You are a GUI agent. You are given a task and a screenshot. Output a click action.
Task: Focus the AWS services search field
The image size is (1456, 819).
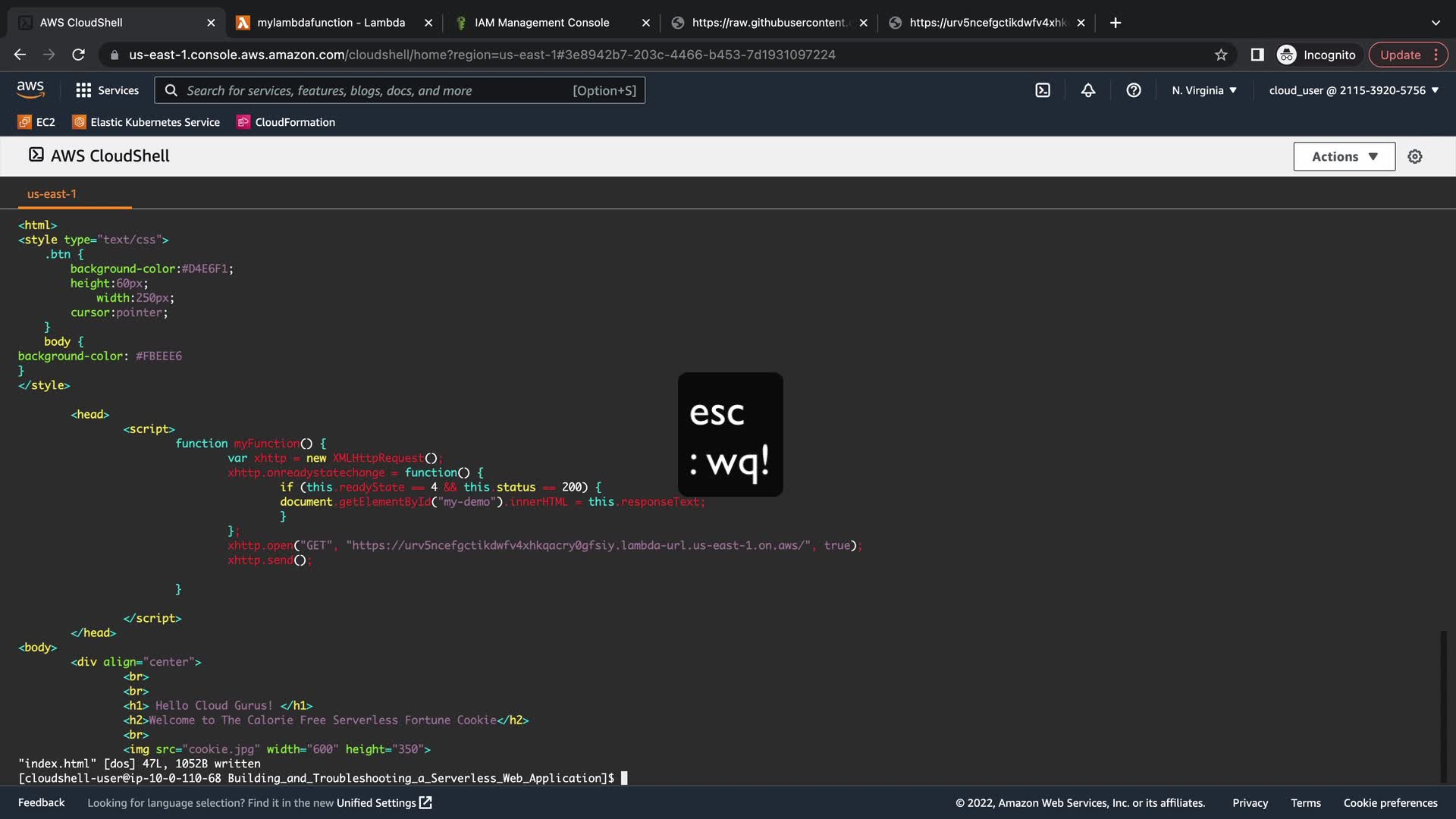pyautogui.click(x=379, y=90)
